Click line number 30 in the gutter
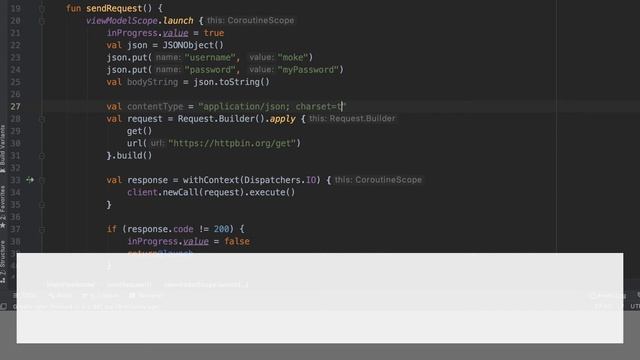This screenshot has width=640, height=360. [15, 143]
